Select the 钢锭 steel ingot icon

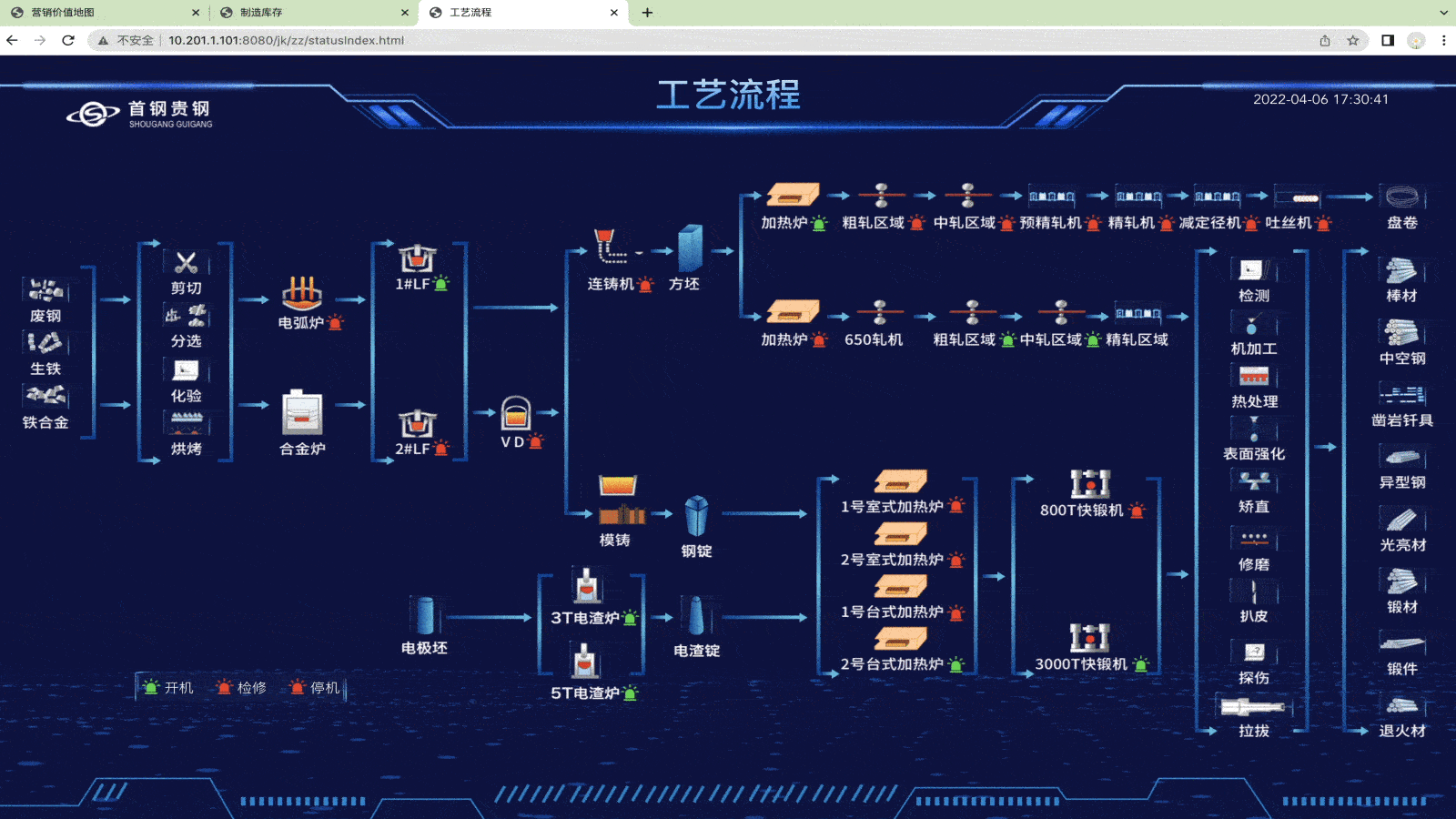tap(696, 516)
